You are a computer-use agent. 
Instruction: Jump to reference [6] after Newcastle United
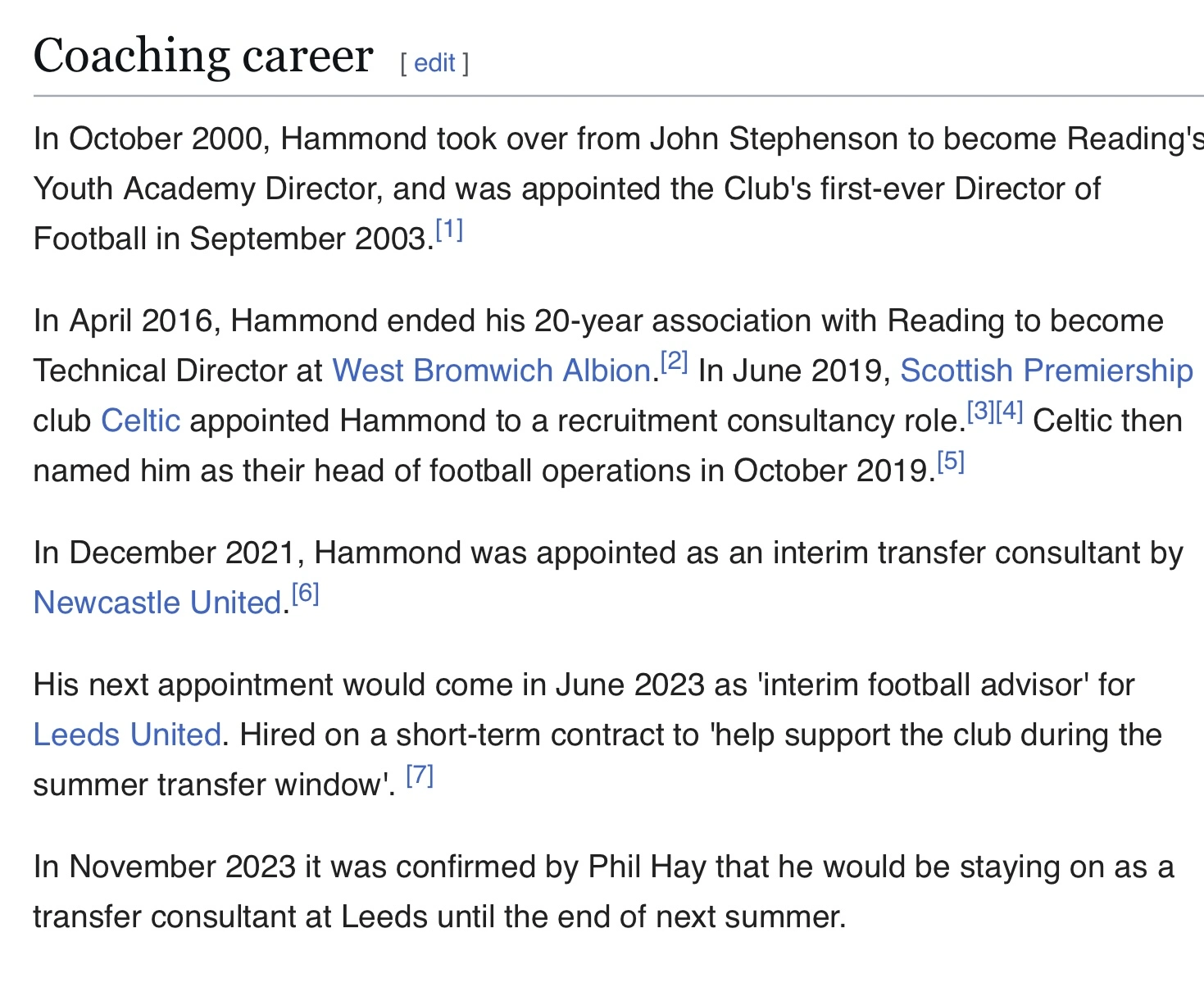(x=305, y=594)
